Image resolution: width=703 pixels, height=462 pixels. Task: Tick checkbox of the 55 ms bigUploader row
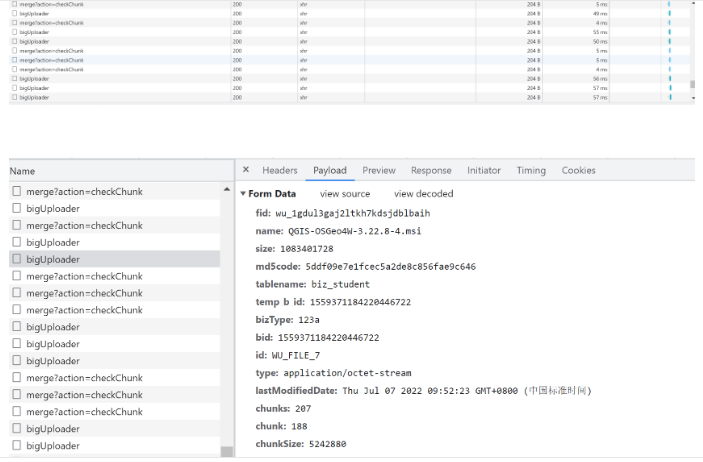[14, 32]
